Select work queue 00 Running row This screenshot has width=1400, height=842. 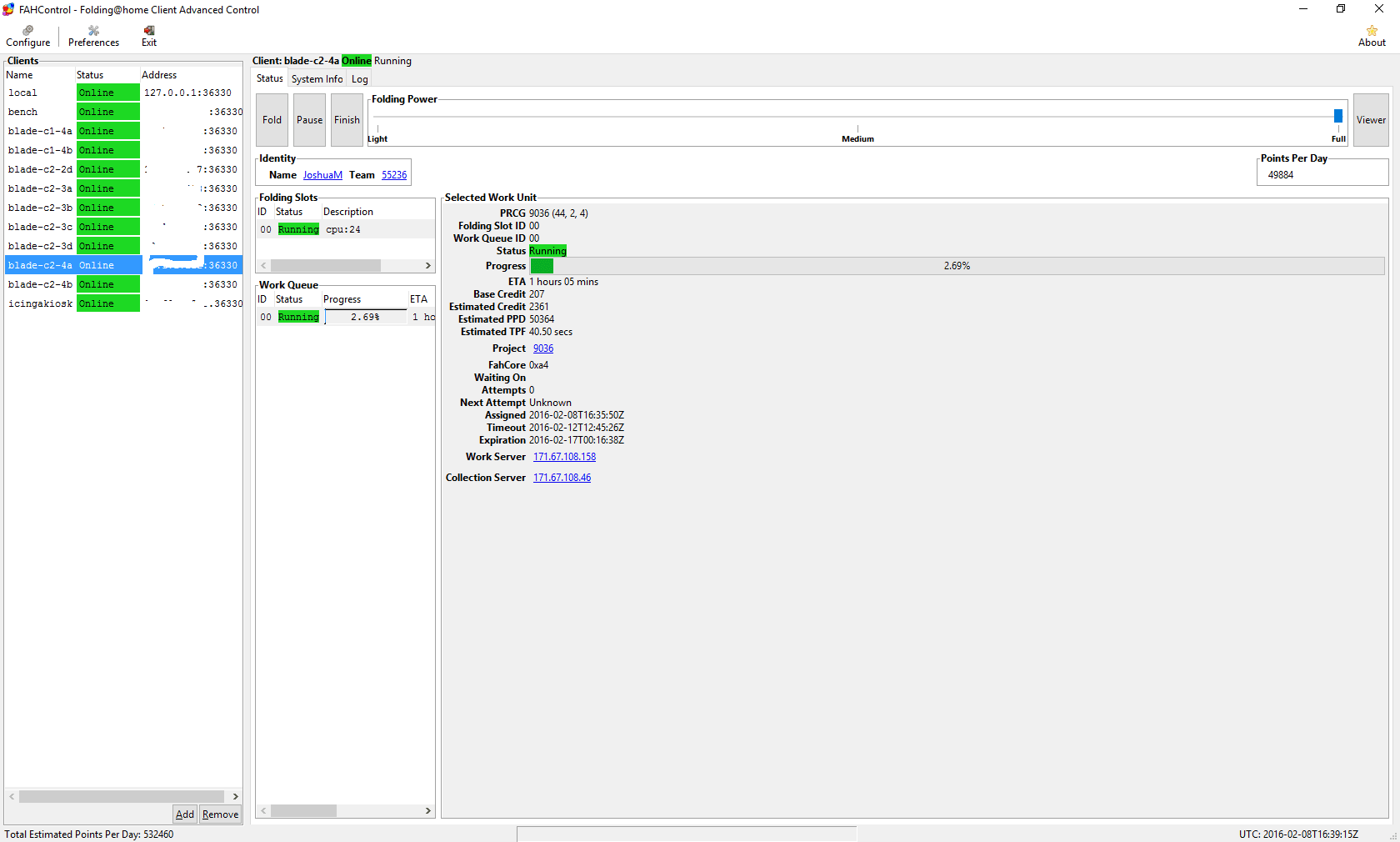[345, 317]
